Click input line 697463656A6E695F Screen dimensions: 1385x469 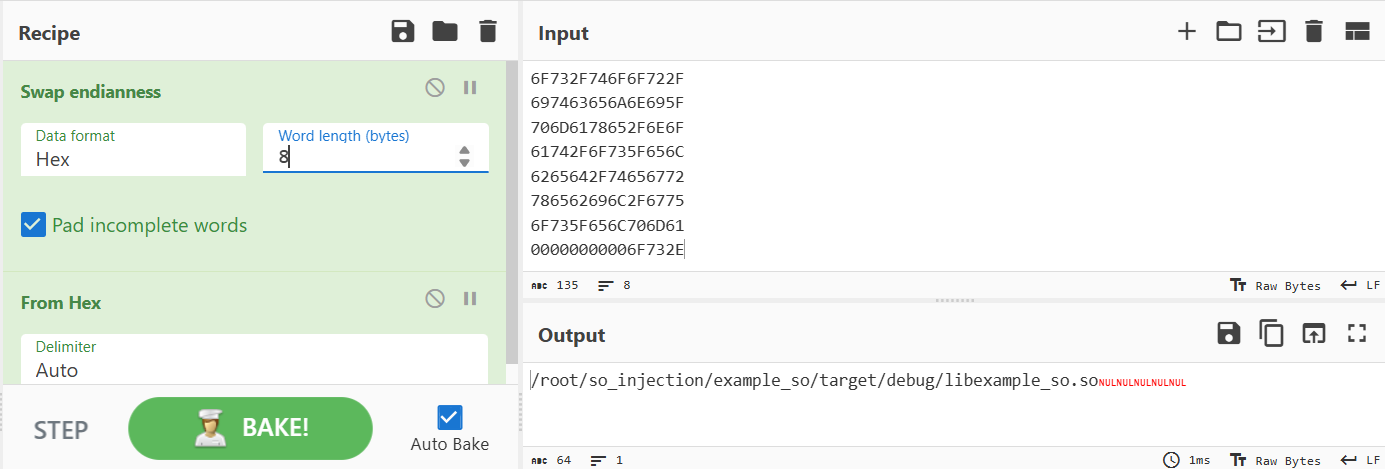tap(607, 103)
